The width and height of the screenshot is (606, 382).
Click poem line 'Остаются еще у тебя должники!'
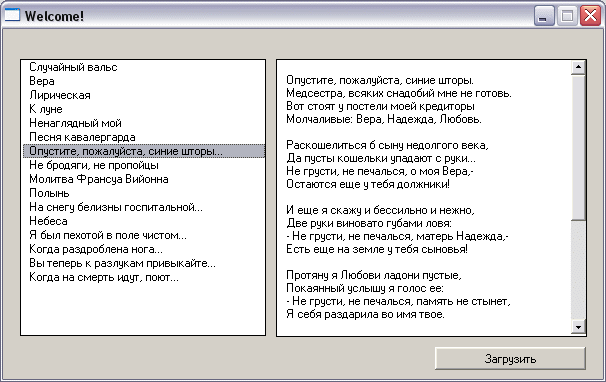[x=368, y=184]
